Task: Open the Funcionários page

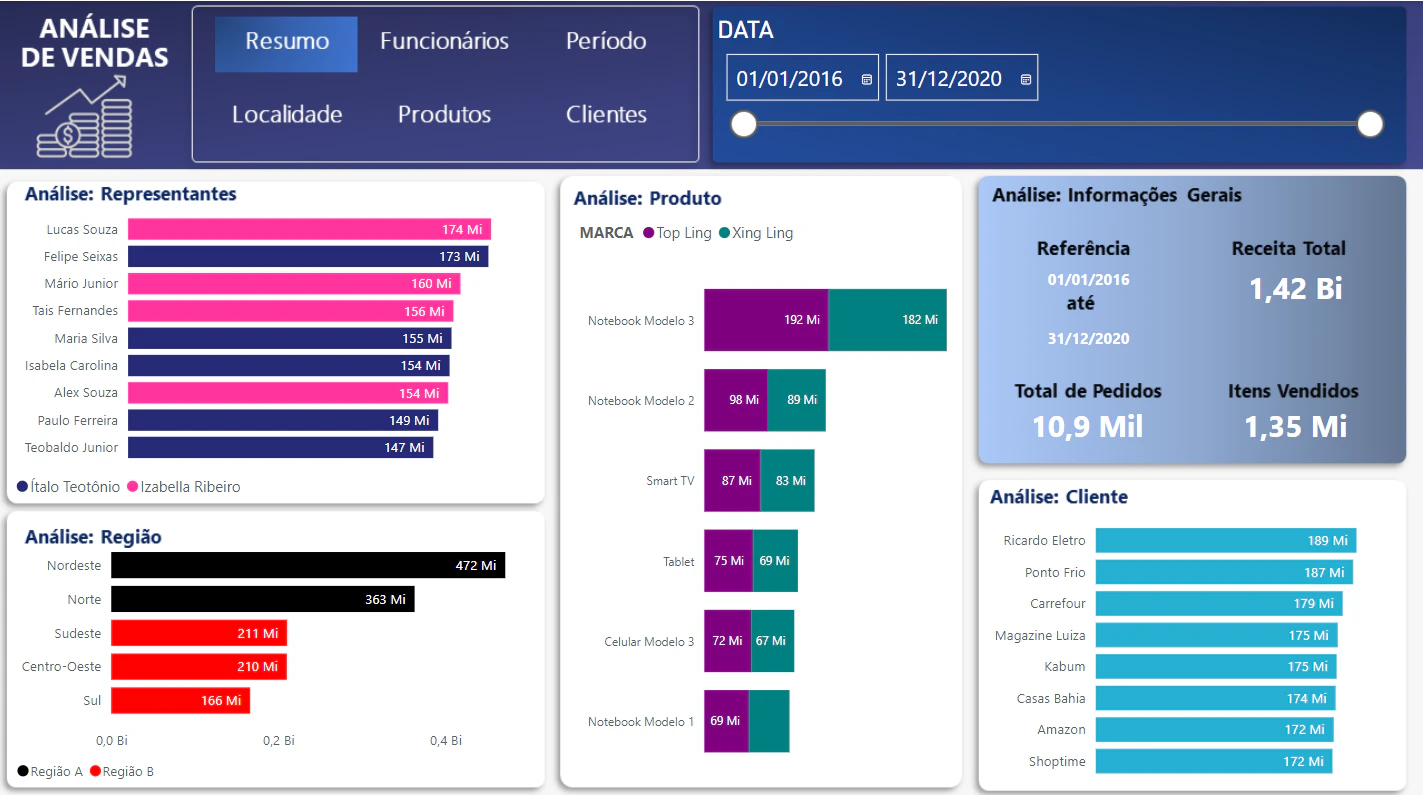Action: [444, 41]
